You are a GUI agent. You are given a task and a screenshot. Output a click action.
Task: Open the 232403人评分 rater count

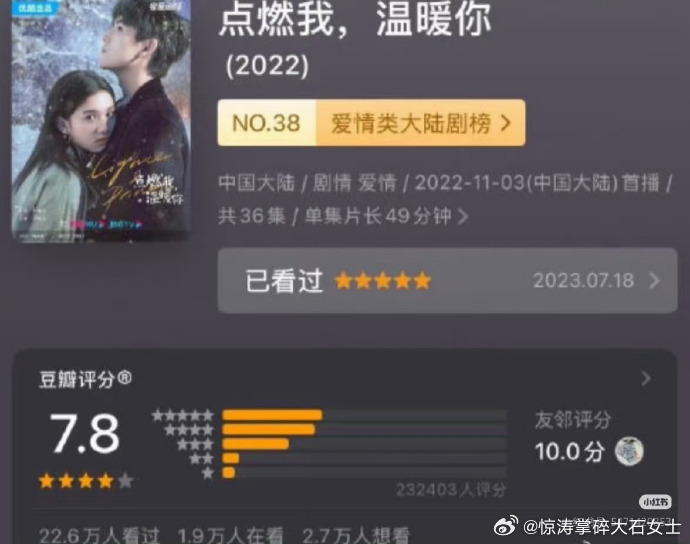click(451, 489)
